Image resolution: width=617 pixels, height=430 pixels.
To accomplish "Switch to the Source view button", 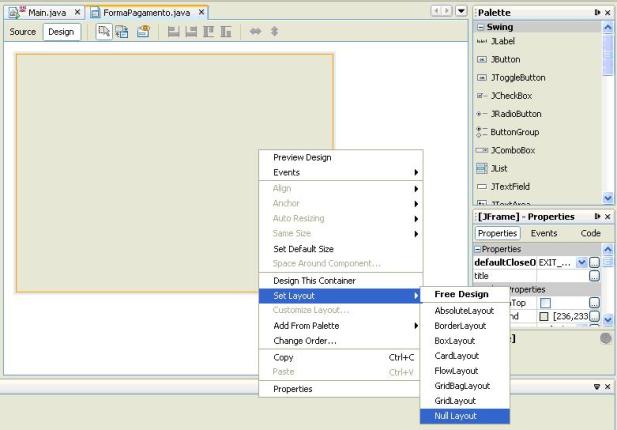I will (23, 32).
